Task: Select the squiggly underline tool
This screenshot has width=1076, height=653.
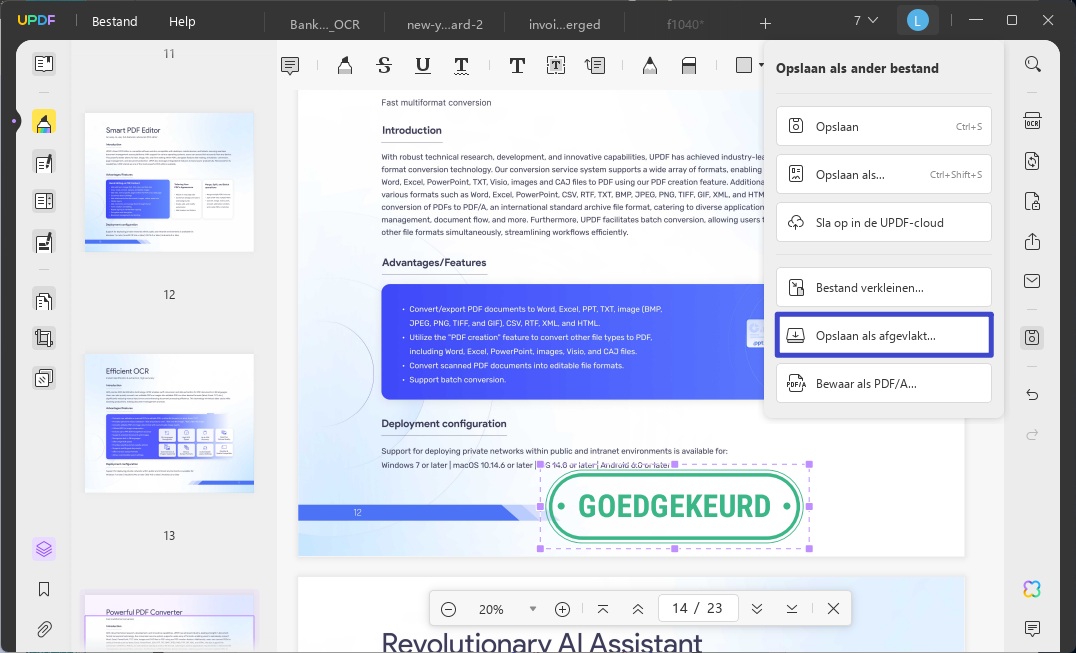Action: click(x=461, y=66)
